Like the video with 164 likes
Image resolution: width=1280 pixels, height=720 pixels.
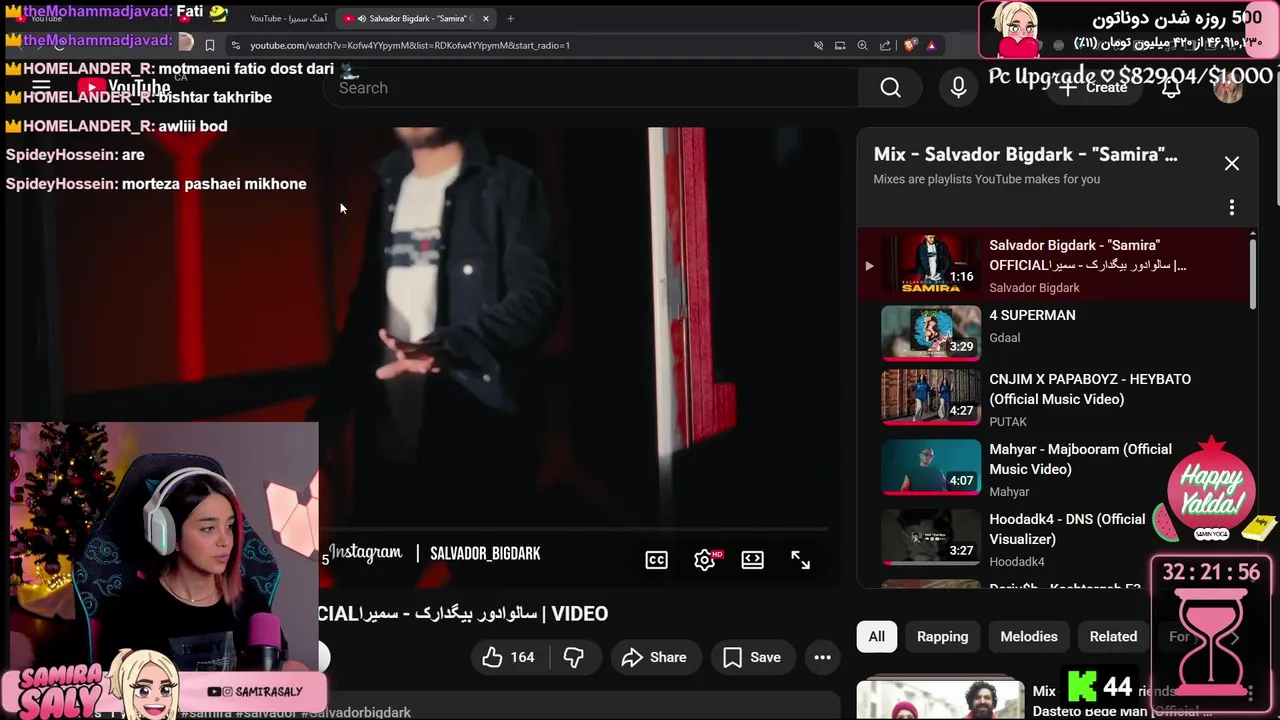coord(509,657)
